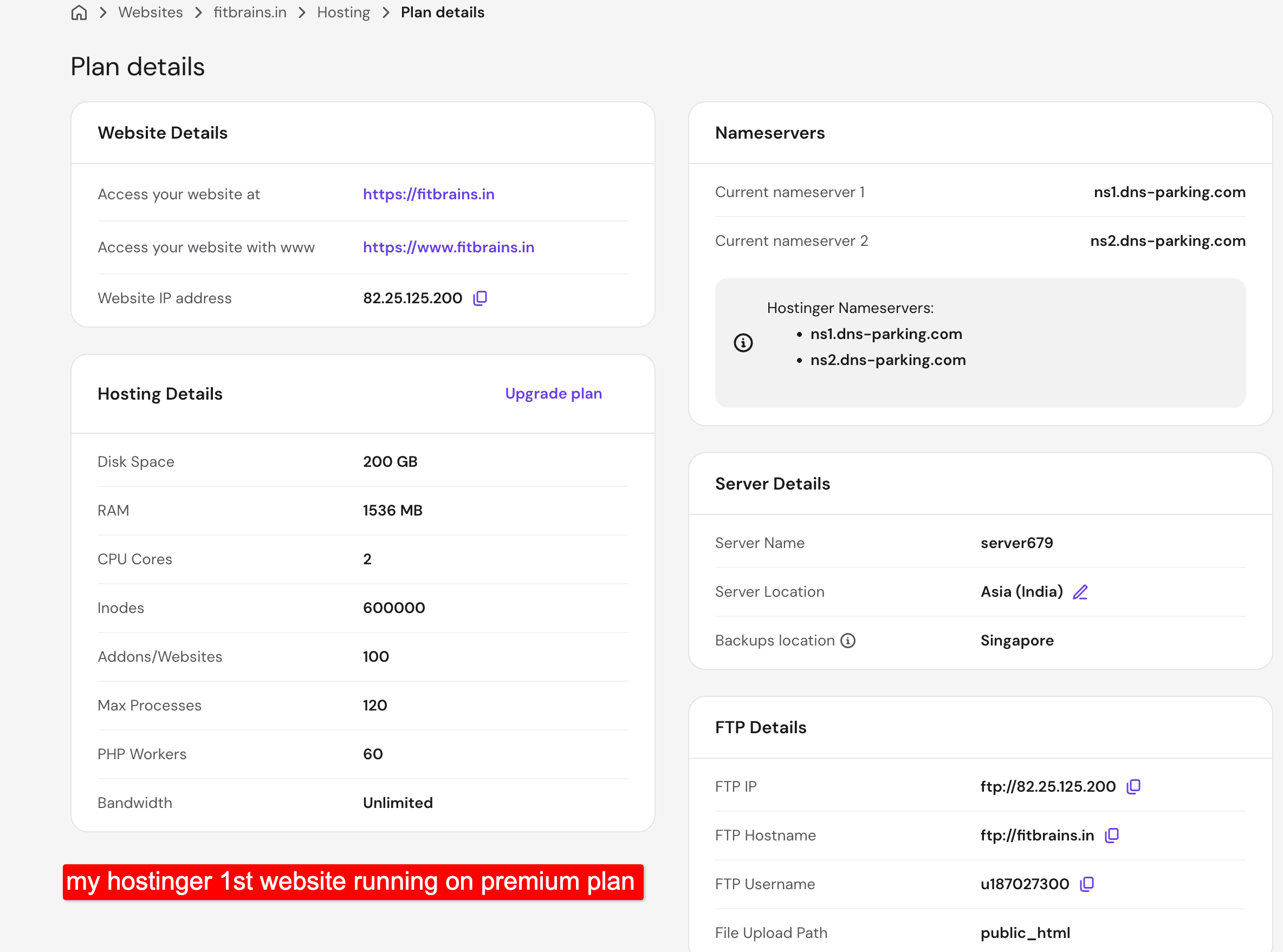Screen dimensions: 1283x952
Task: Select the ns1.dns-parking.com current nameserver value
Action: (x=1169, y=192)
